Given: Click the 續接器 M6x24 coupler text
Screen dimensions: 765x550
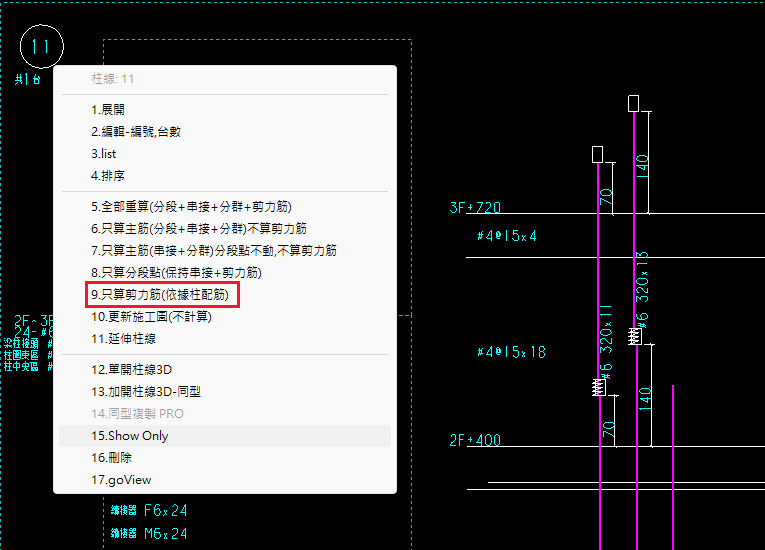Looking at the screenshot, I should tap(149, 533).
